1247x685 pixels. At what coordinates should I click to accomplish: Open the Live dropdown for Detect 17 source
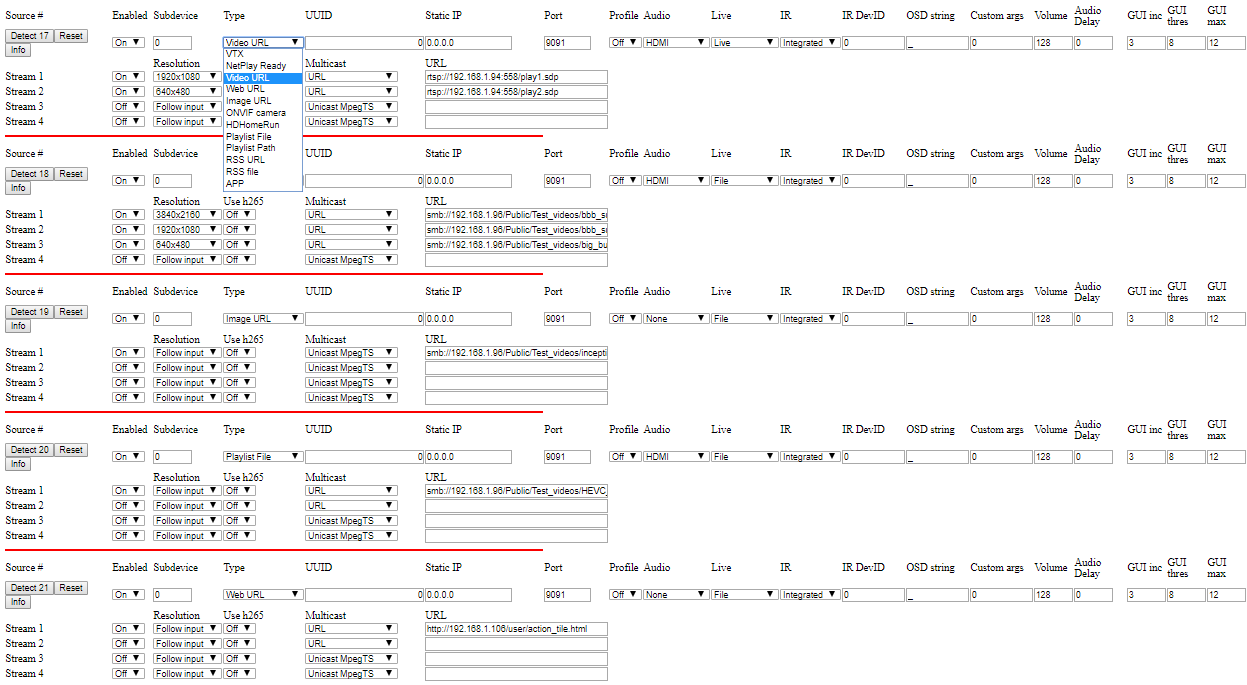pos(744,43)
